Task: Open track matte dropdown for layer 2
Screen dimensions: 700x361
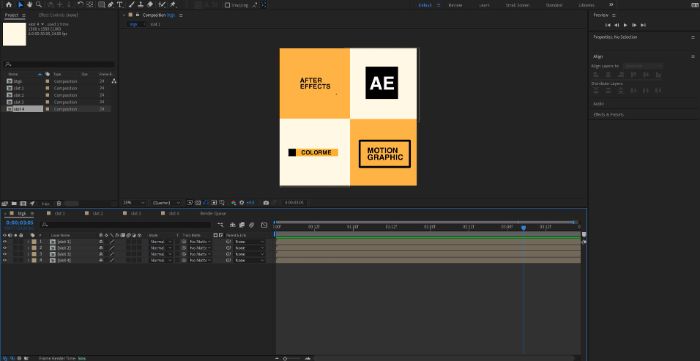Action: (200, 248)
